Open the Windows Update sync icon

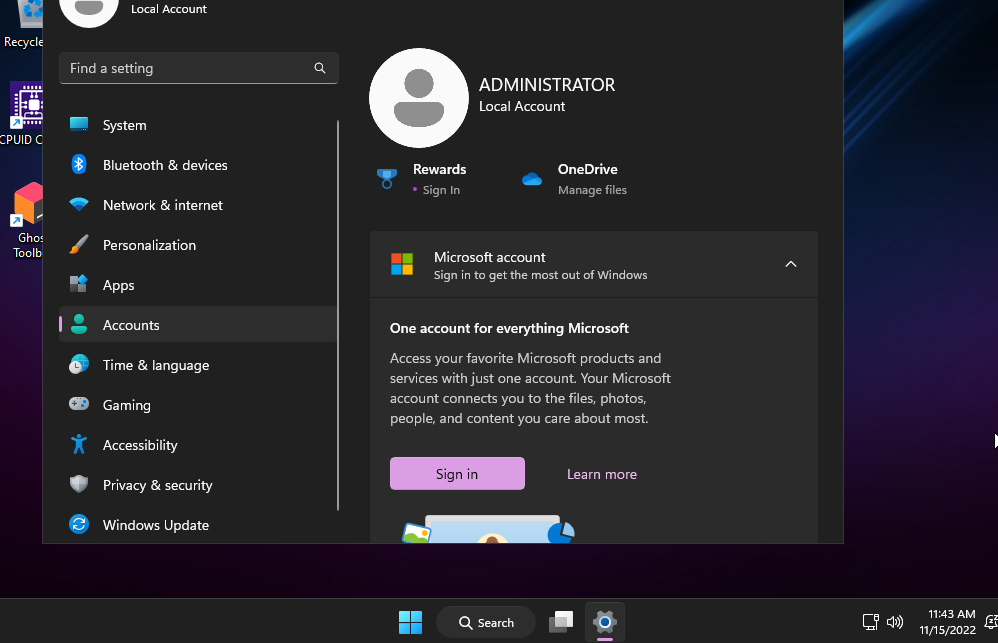(x=79, y=525)
